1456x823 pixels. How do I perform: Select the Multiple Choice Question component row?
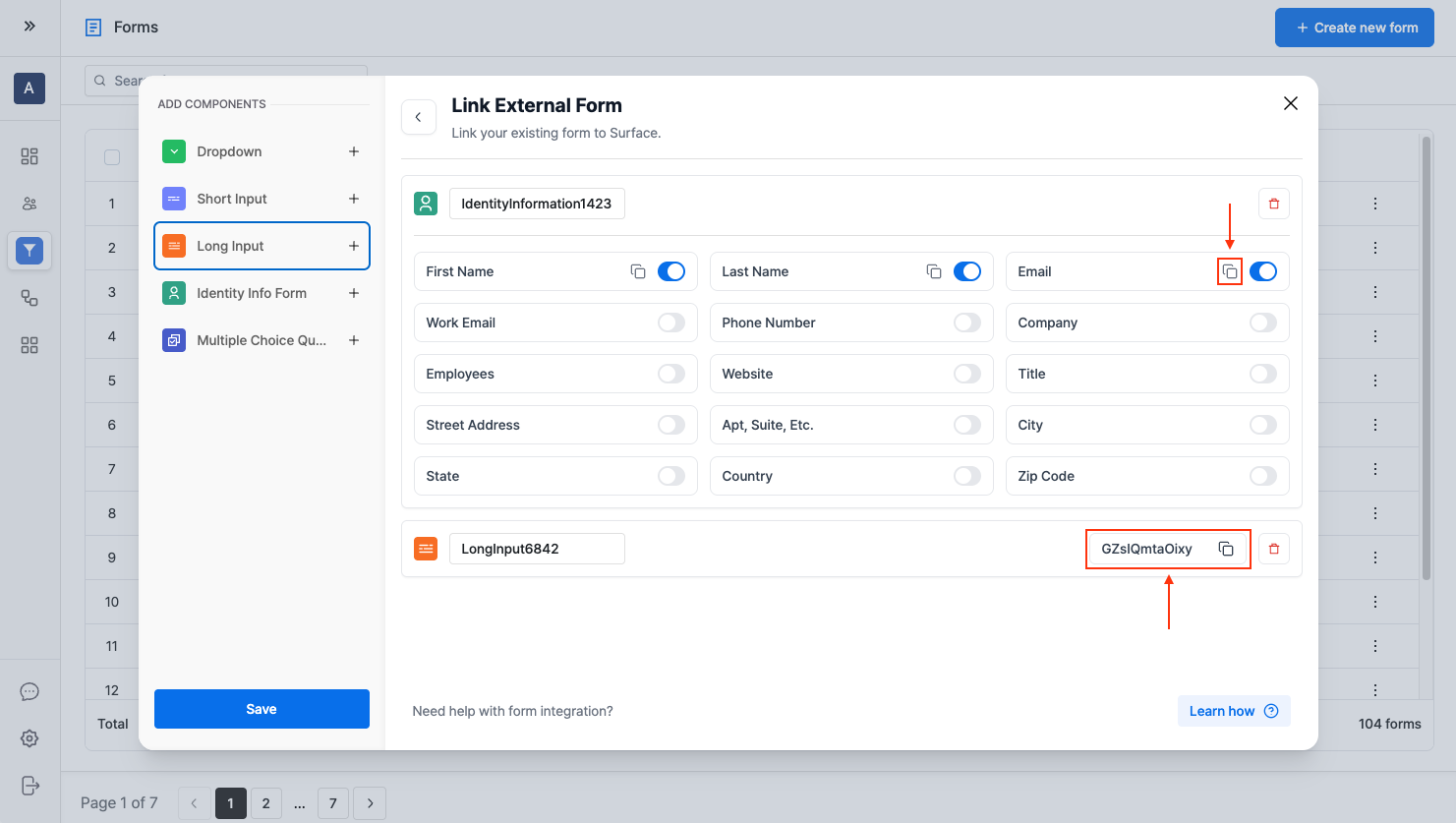(262, 340)
